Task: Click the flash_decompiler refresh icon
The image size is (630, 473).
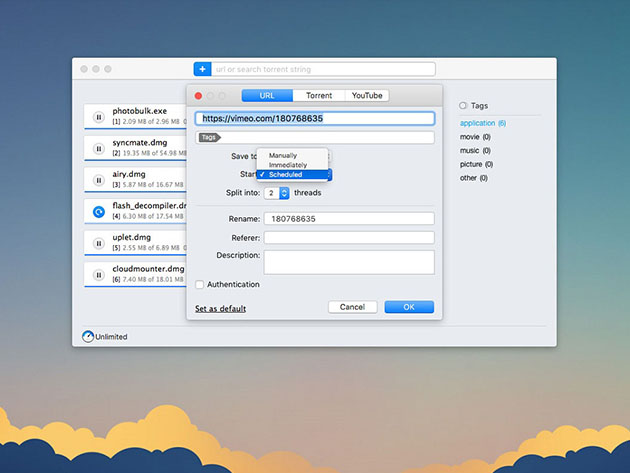Action: coord(98,212)
